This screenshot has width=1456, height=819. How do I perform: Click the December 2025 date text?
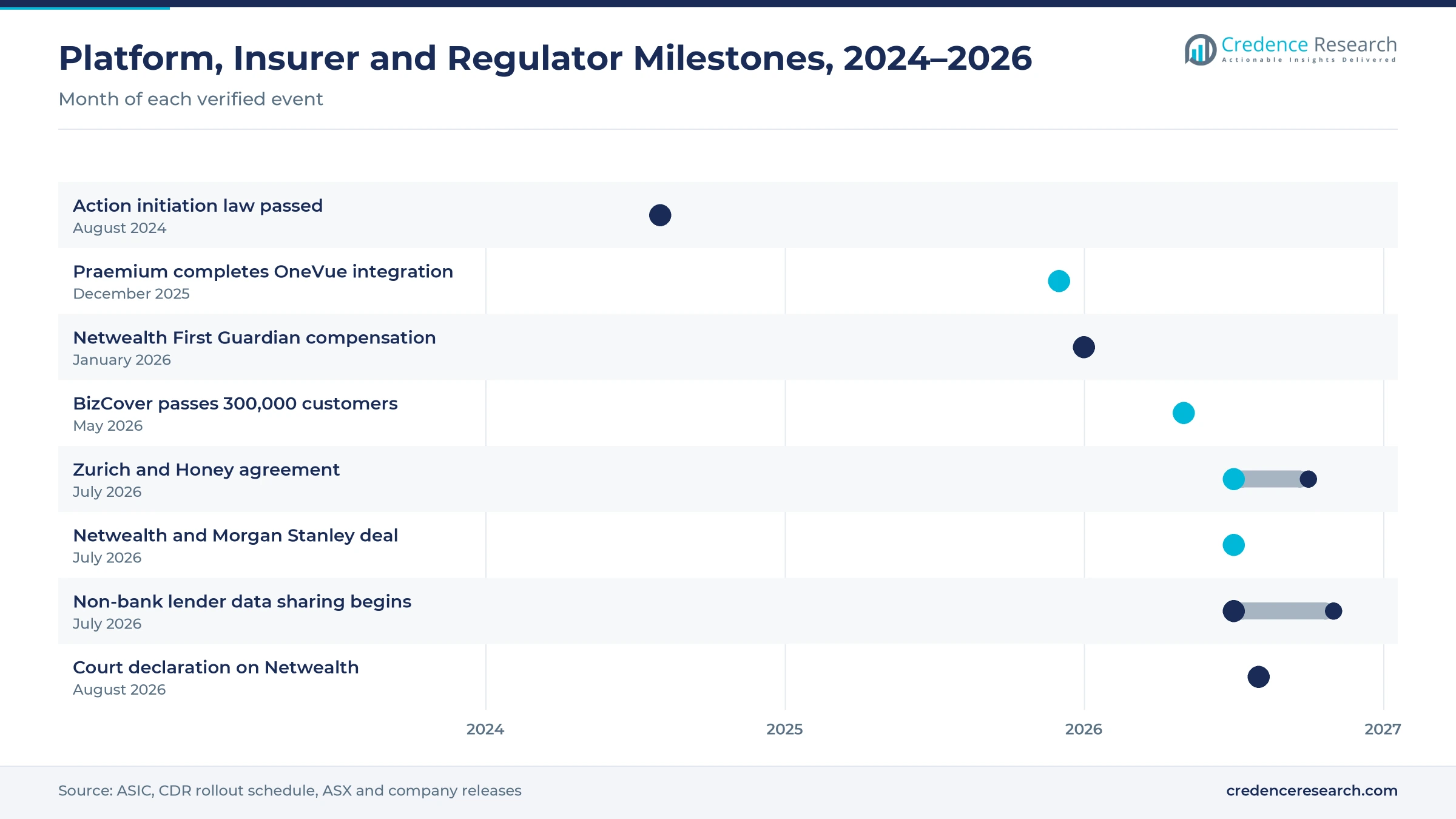coord(131,294)
